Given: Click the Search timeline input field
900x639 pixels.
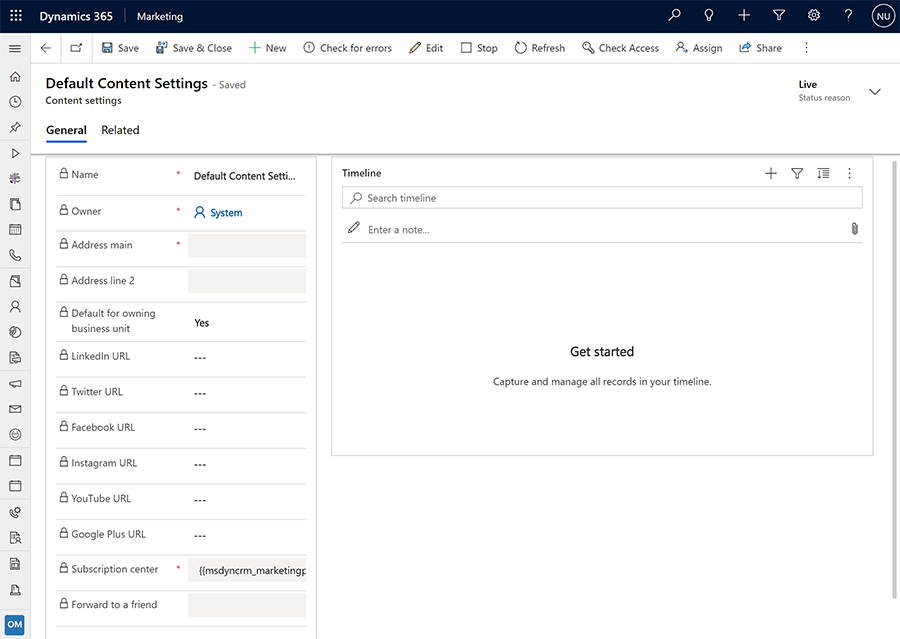Looking at the screenshot, I should tap(600, 197).
